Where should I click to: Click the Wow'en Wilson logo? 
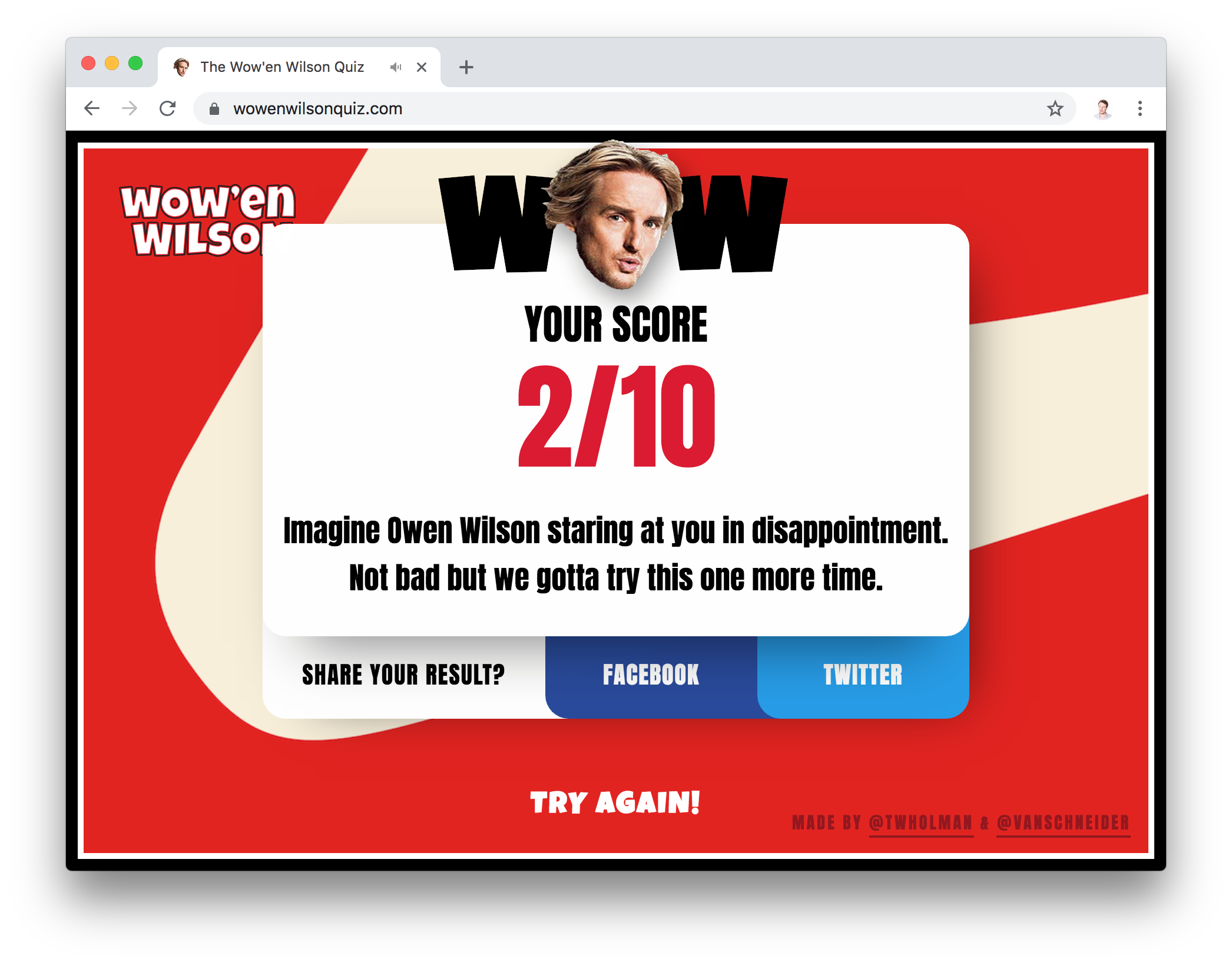click(x=207, y=220)
